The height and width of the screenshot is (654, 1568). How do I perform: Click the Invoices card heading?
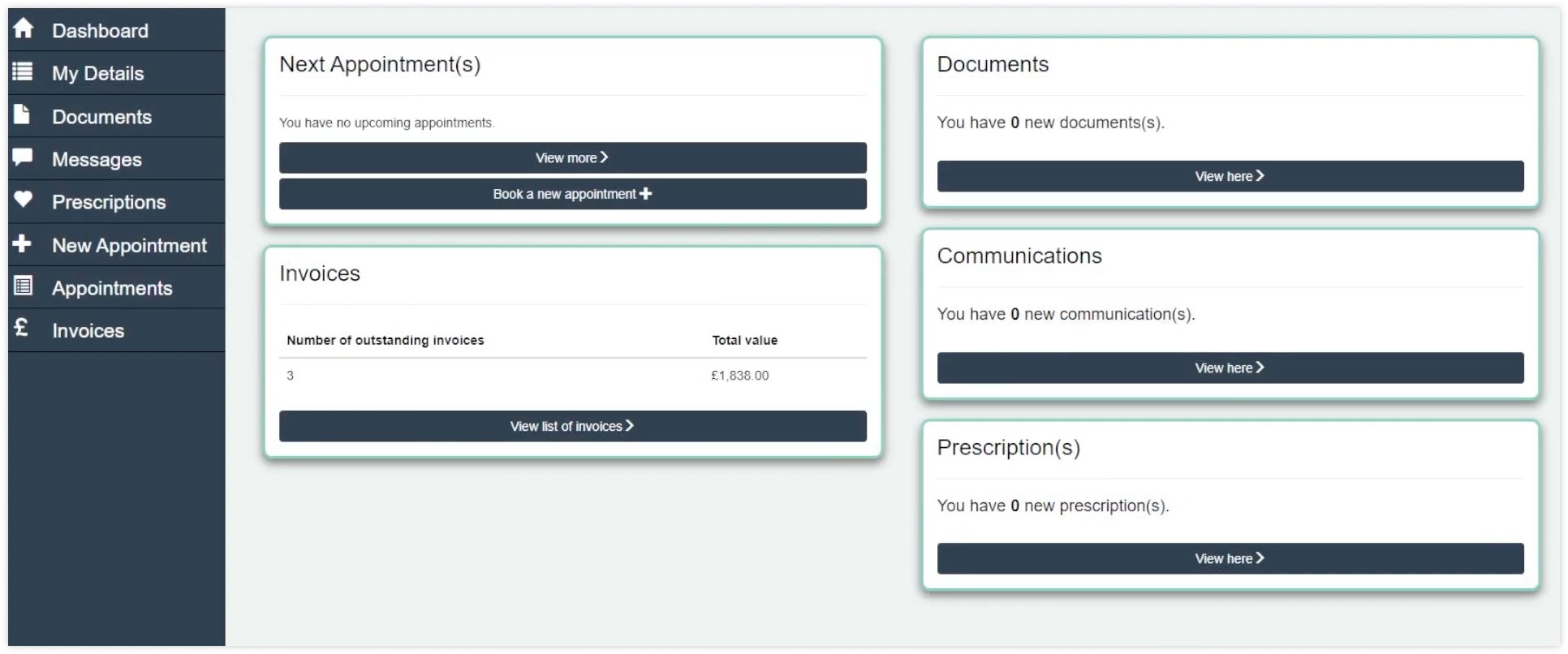(320, 273)
